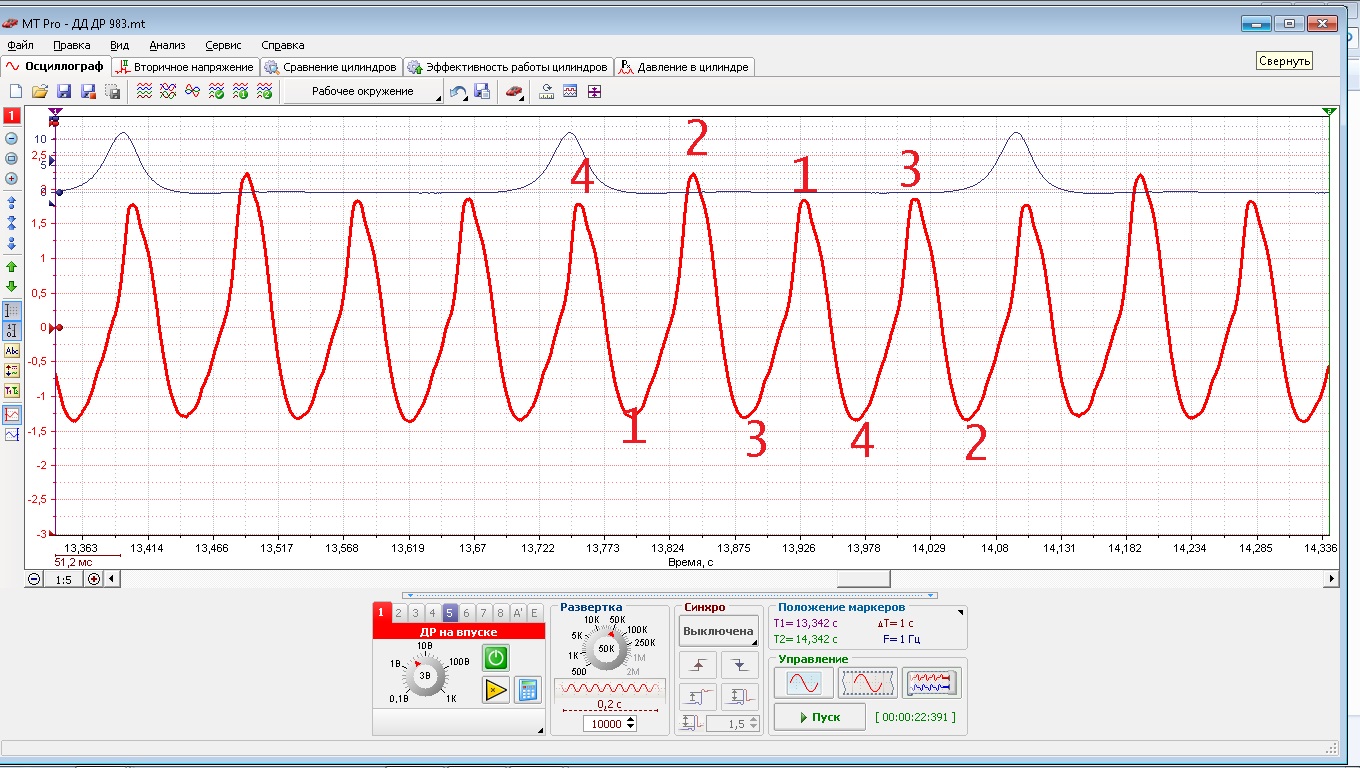Click the Save As floppy with red mark

[x=88, y=92]
